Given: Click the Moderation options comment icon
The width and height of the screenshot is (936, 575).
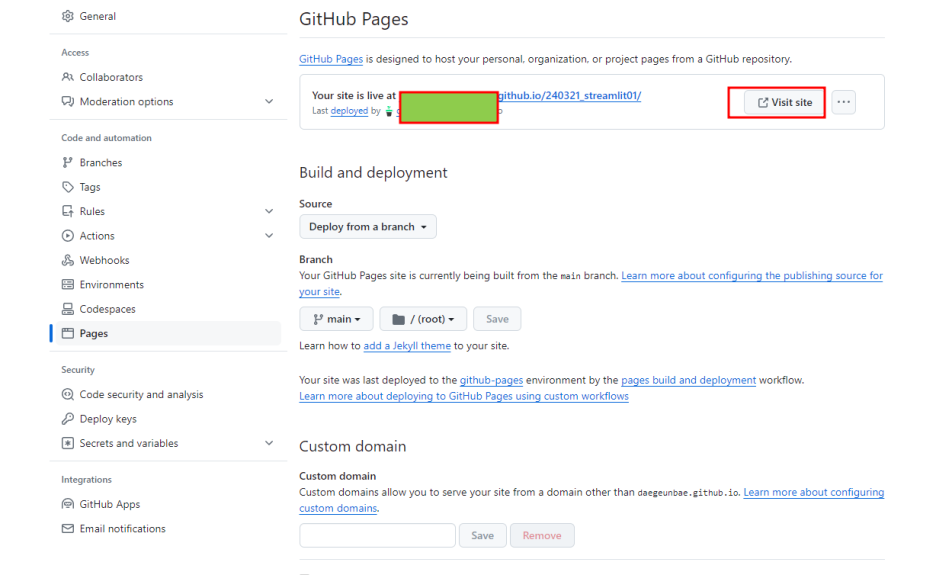Looking at the screenshot, I should click(67, 102).
